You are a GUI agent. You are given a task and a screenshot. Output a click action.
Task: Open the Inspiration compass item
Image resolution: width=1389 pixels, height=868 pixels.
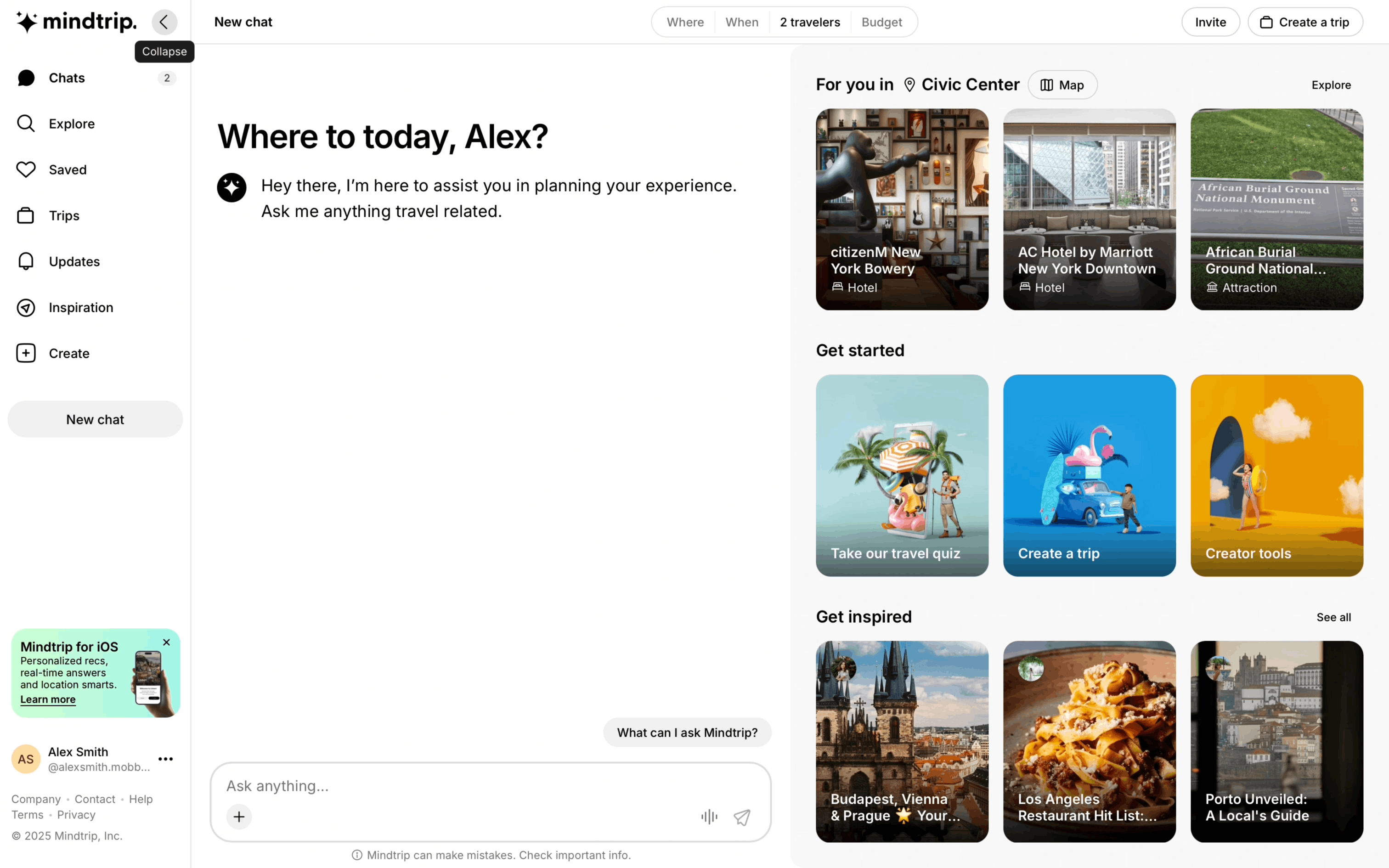pos(26,308)
